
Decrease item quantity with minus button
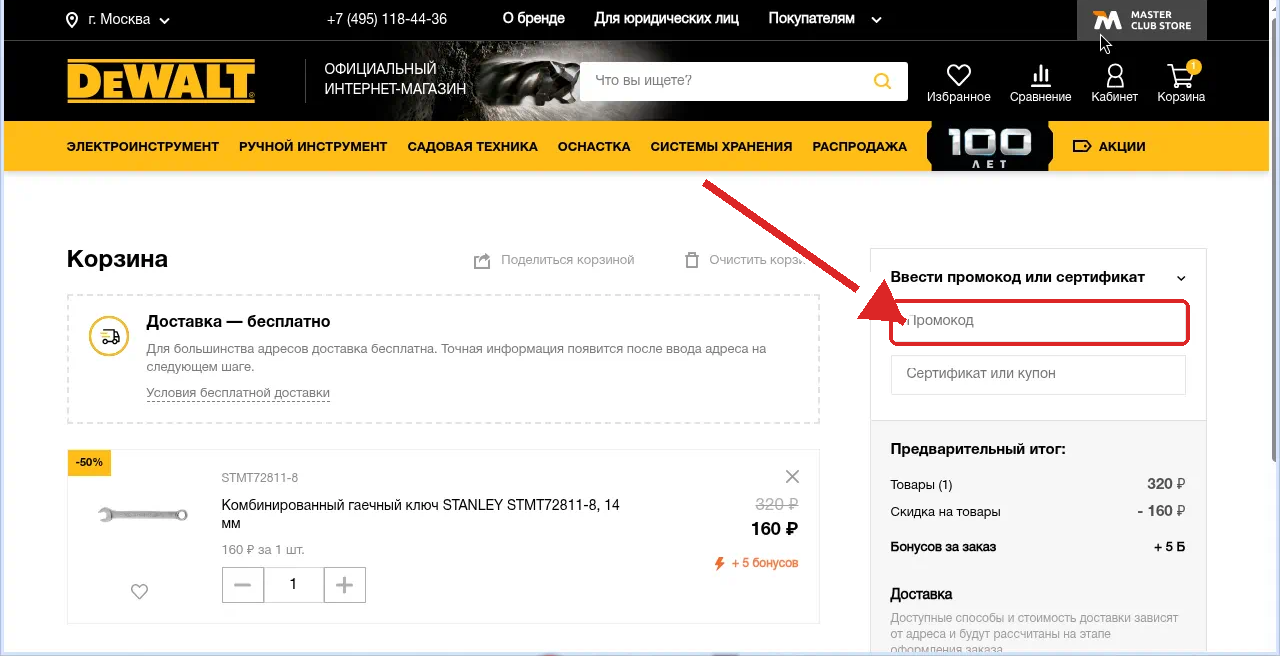click(242, 585)
